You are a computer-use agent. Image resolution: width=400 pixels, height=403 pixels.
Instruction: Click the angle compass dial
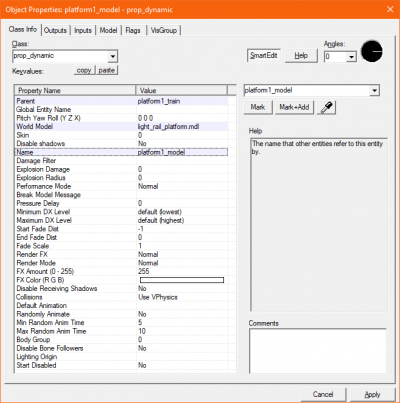[372, 51]
